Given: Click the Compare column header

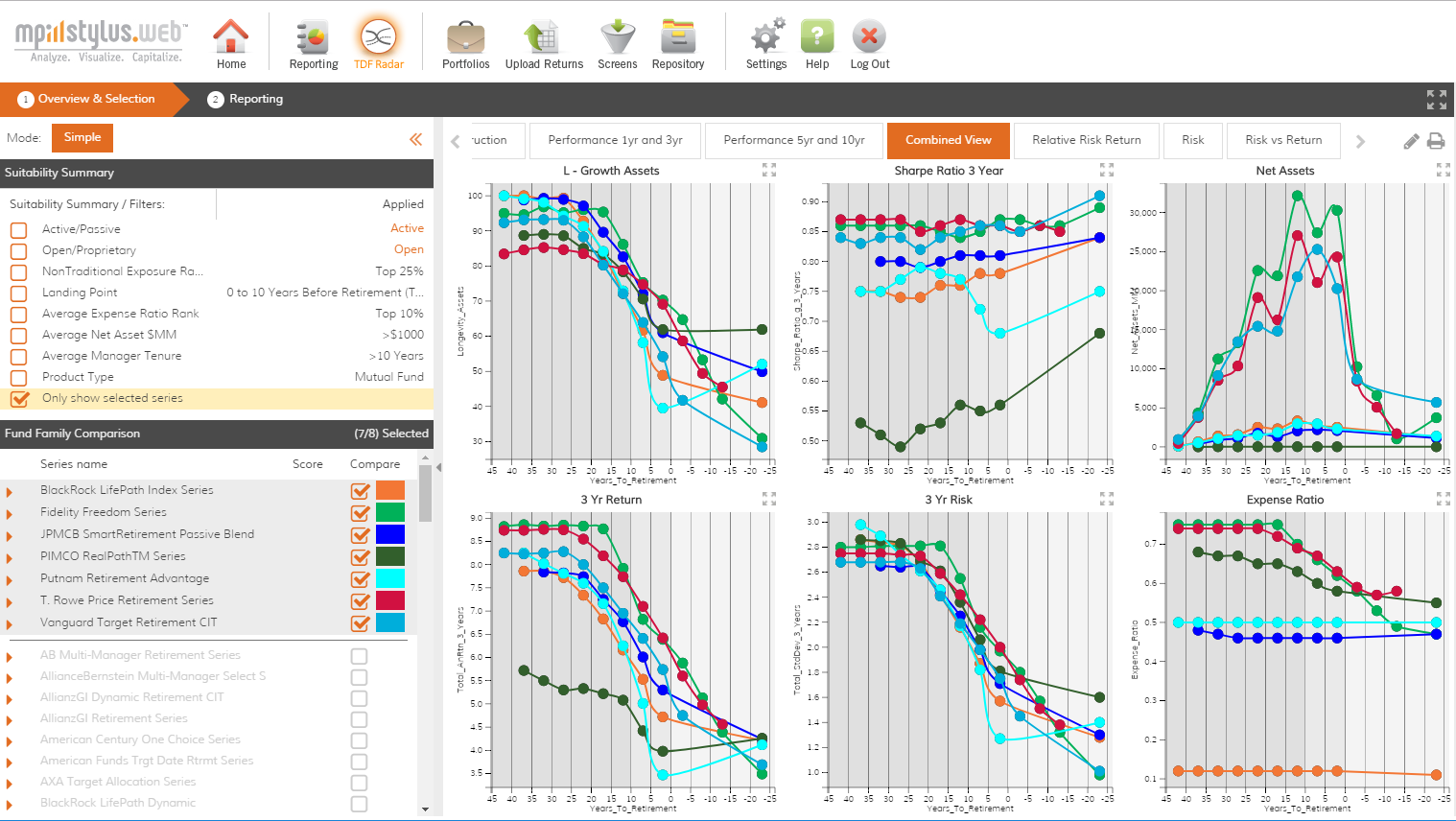Looking at the screenshot, I should pyautogui.click(x=375, y=464).
